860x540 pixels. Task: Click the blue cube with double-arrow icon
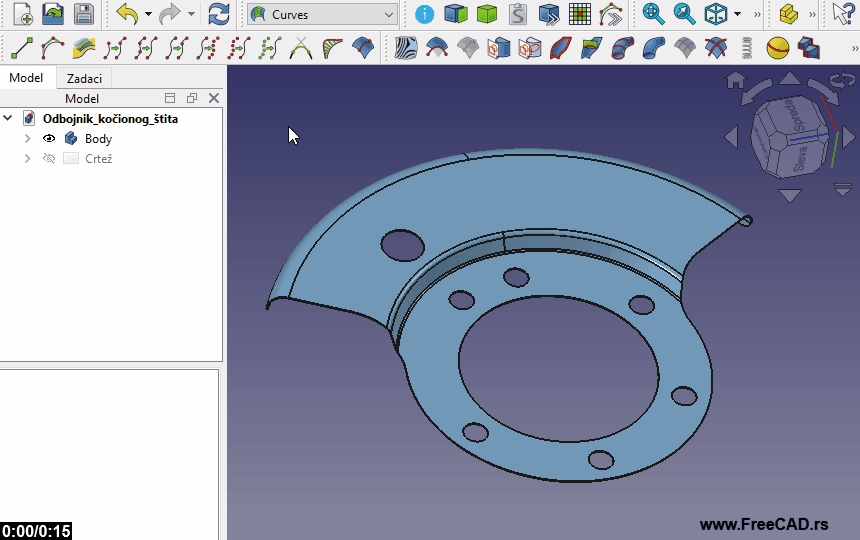tap(548, 14)
